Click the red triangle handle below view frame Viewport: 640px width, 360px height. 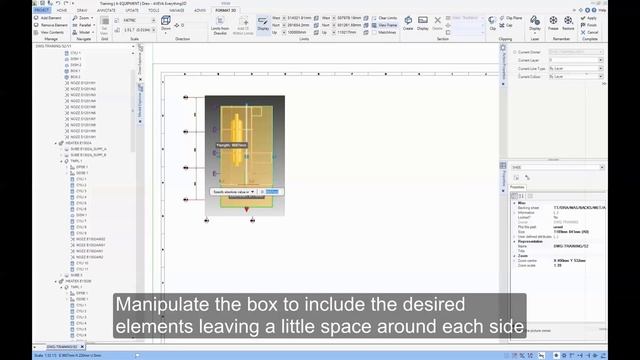tap(246, 210)
